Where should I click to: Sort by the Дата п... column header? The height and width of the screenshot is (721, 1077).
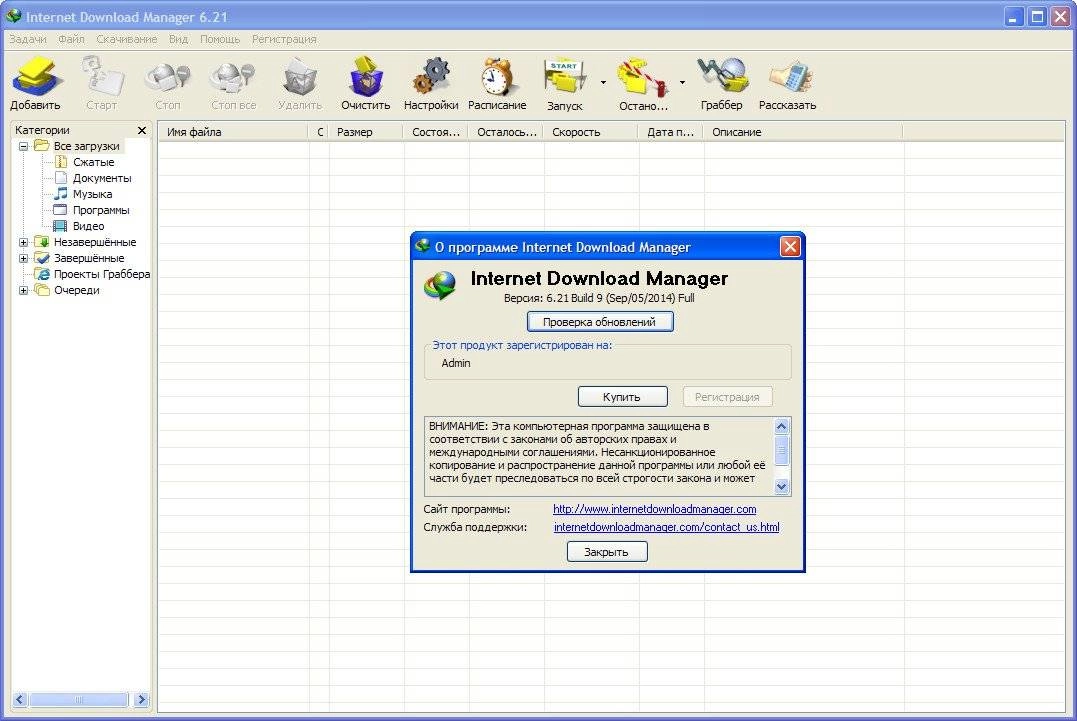[x=671, y=132]
